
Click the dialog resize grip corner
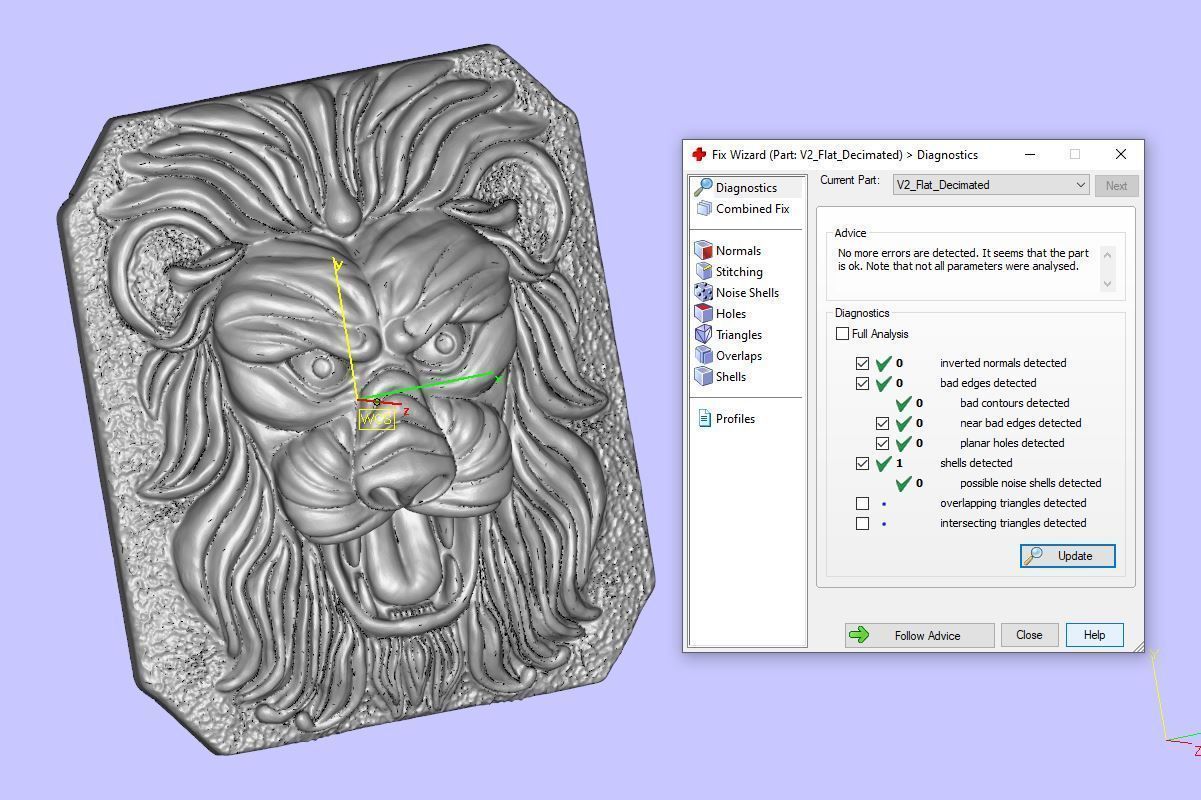[x=1138, y=646]
